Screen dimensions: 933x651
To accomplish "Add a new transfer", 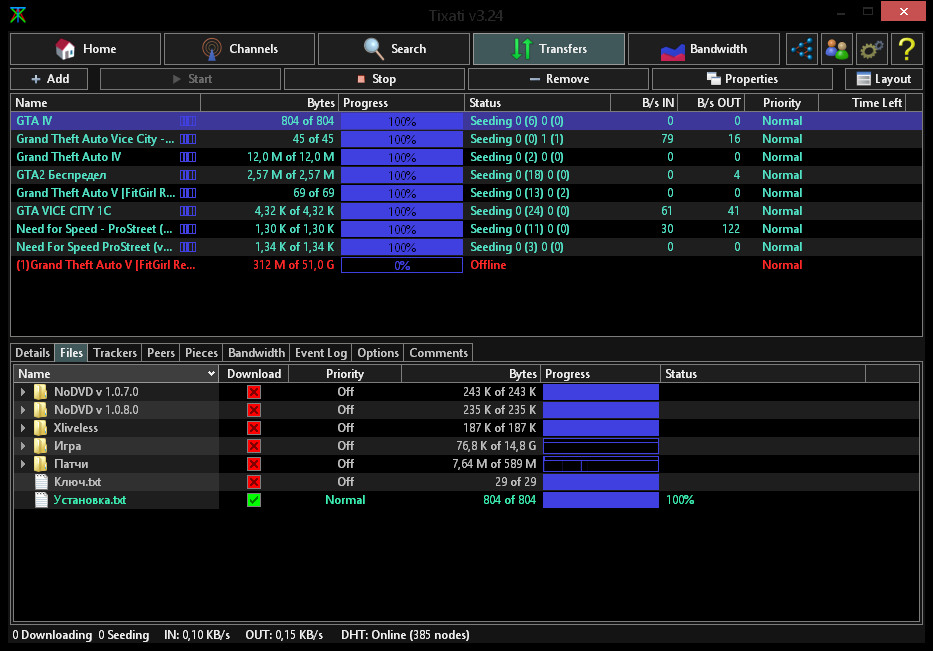I will 49,79.
